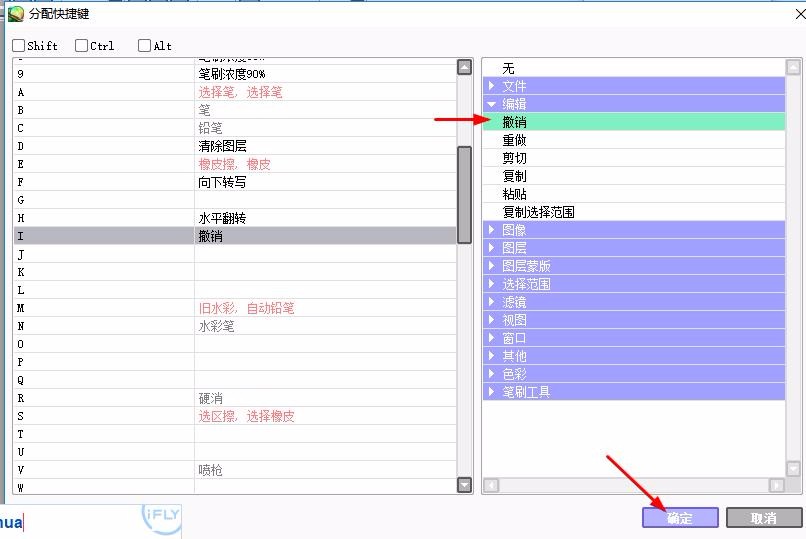This screenshot has height=539, width=806.
Task: Select the empty Q key row
Action: click(x=235, y=380)
